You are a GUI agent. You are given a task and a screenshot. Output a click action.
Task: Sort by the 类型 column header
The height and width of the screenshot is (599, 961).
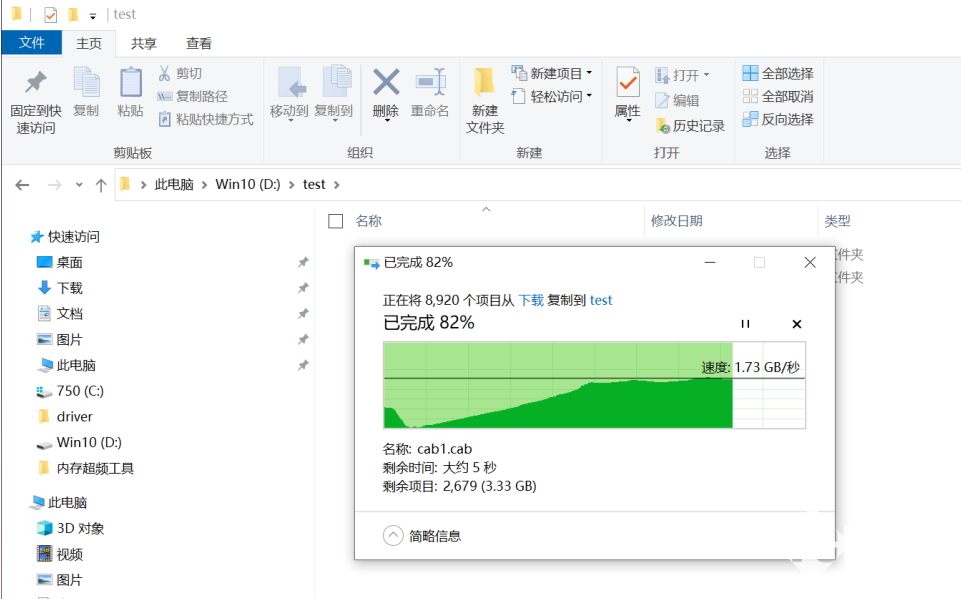pos(837,221)
